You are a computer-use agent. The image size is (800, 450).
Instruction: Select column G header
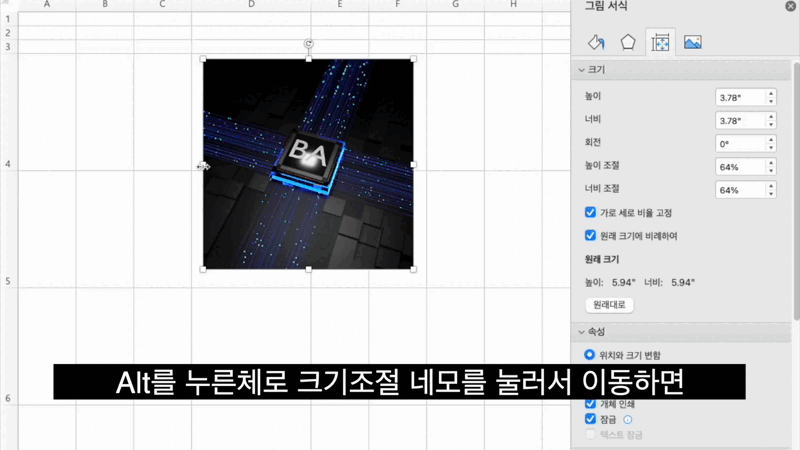click(x=455, y=5)
